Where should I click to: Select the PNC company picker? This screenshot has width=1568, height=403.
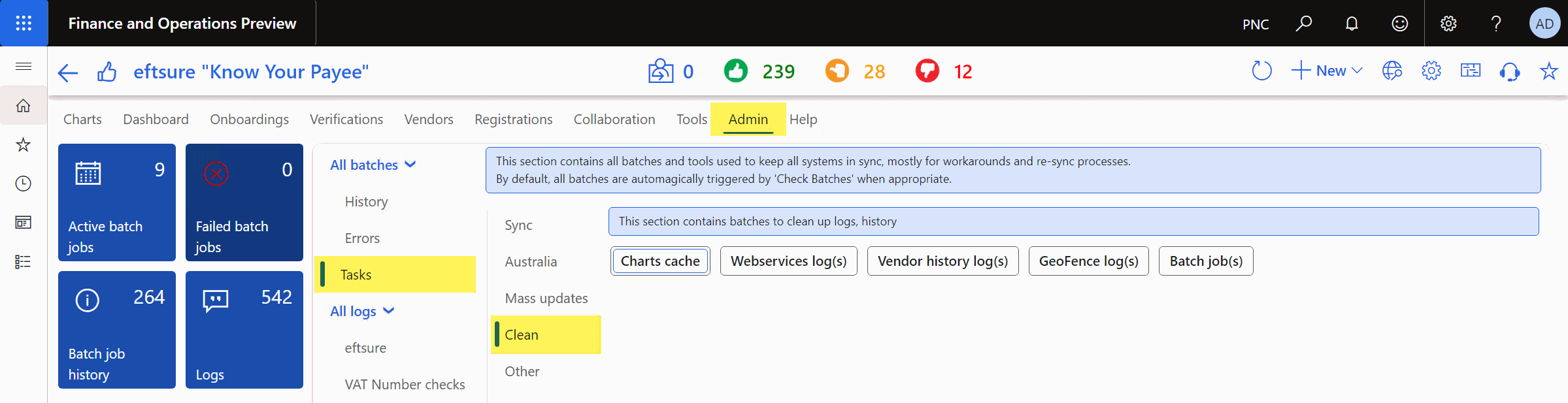[x=1256, y=24]
